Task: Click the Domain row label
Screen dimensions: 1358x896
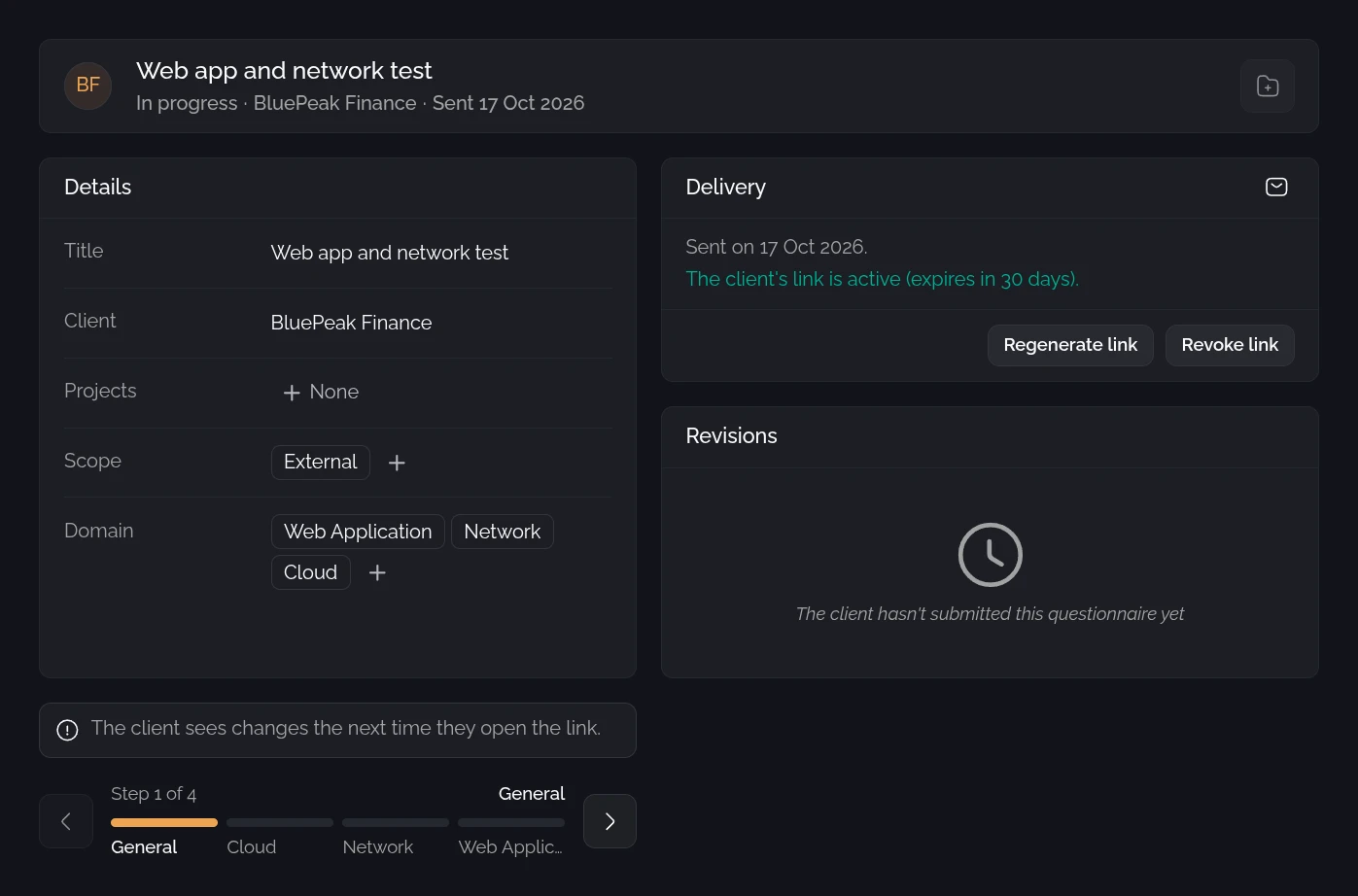Action: [99, 531]
